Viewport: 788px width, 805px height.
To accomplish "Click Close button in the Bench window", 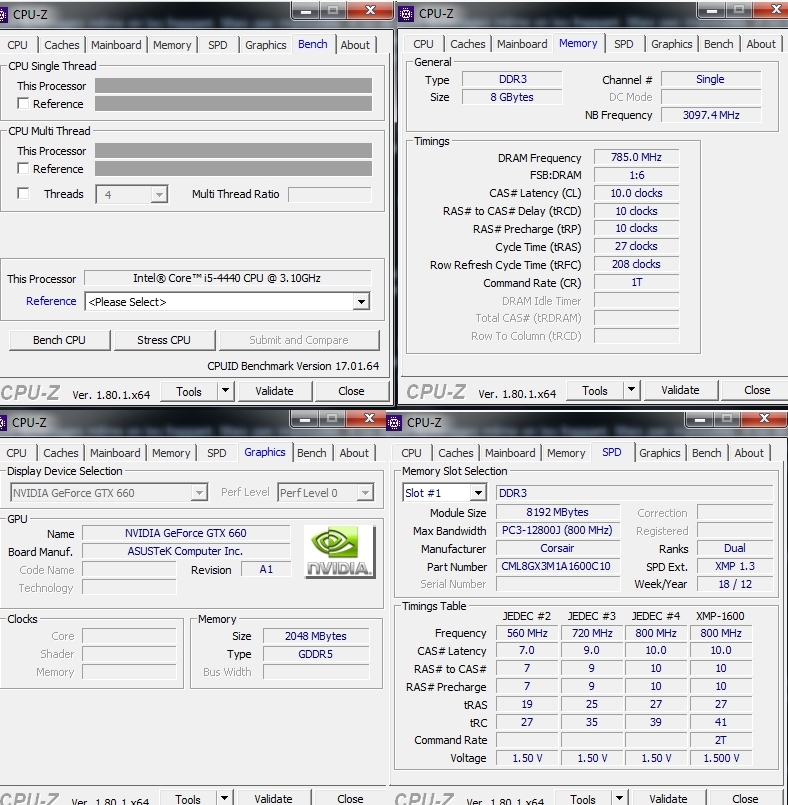I will 351,391.
